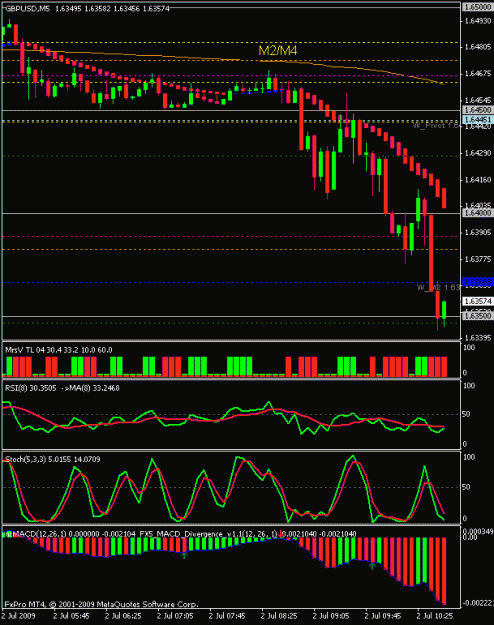Click the 1.63775 price axis value
The width and height of the screenshot is (494, 625).
click(478, 259)
